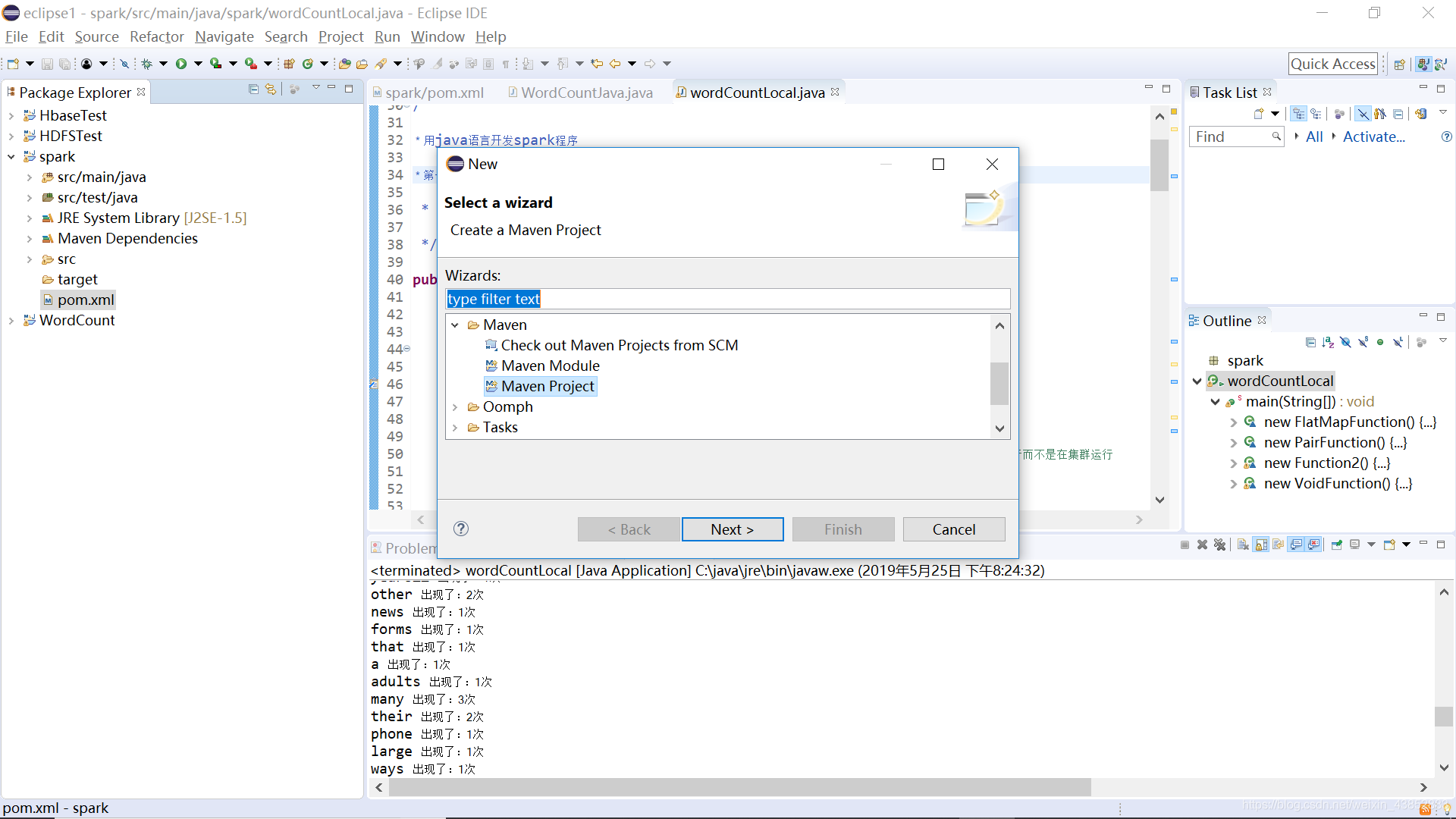
Task: Click the Task List help icon
Action: (1446, 136)
